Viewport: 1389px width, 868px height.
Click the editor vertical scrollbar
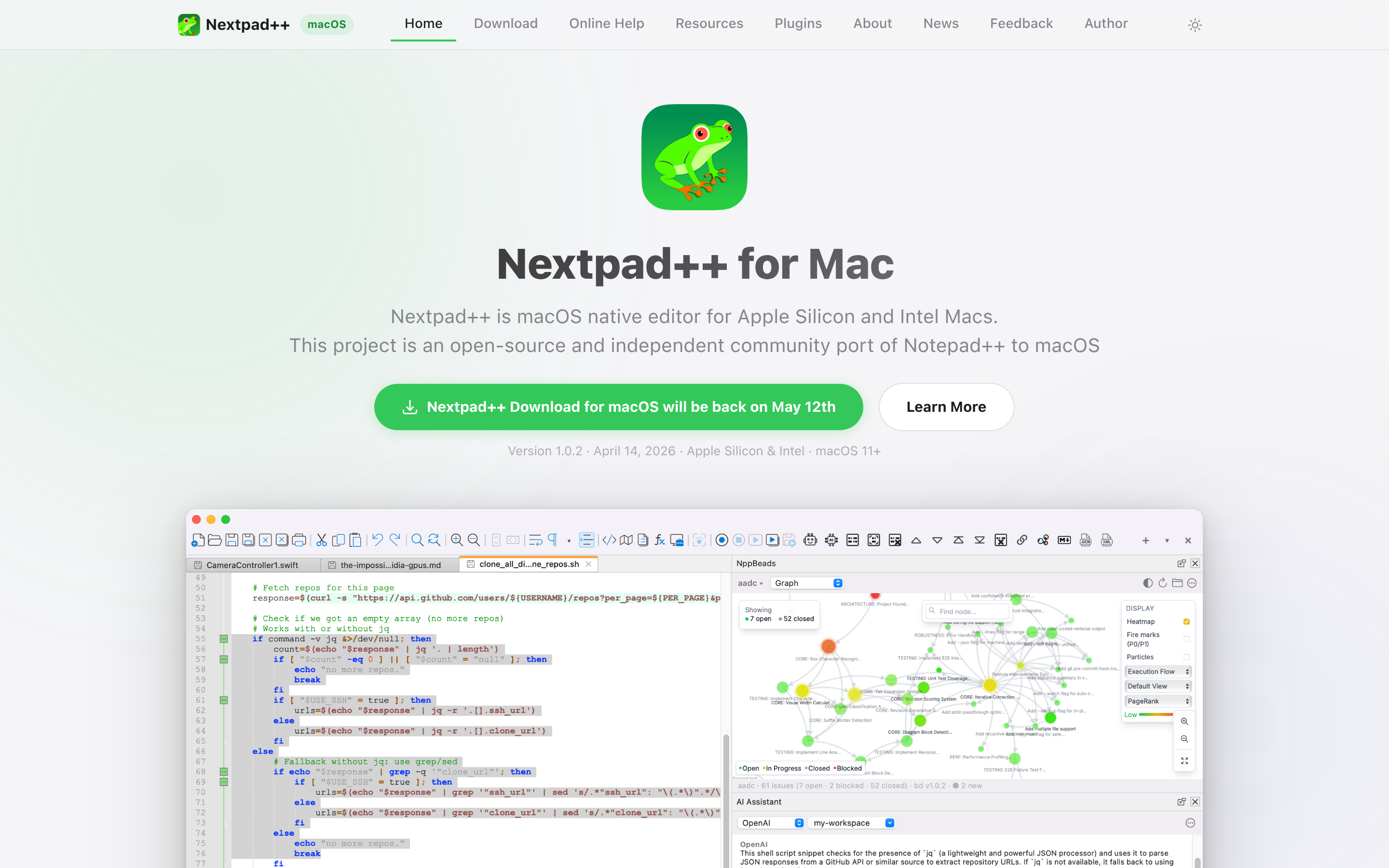(x=725, y=801)
